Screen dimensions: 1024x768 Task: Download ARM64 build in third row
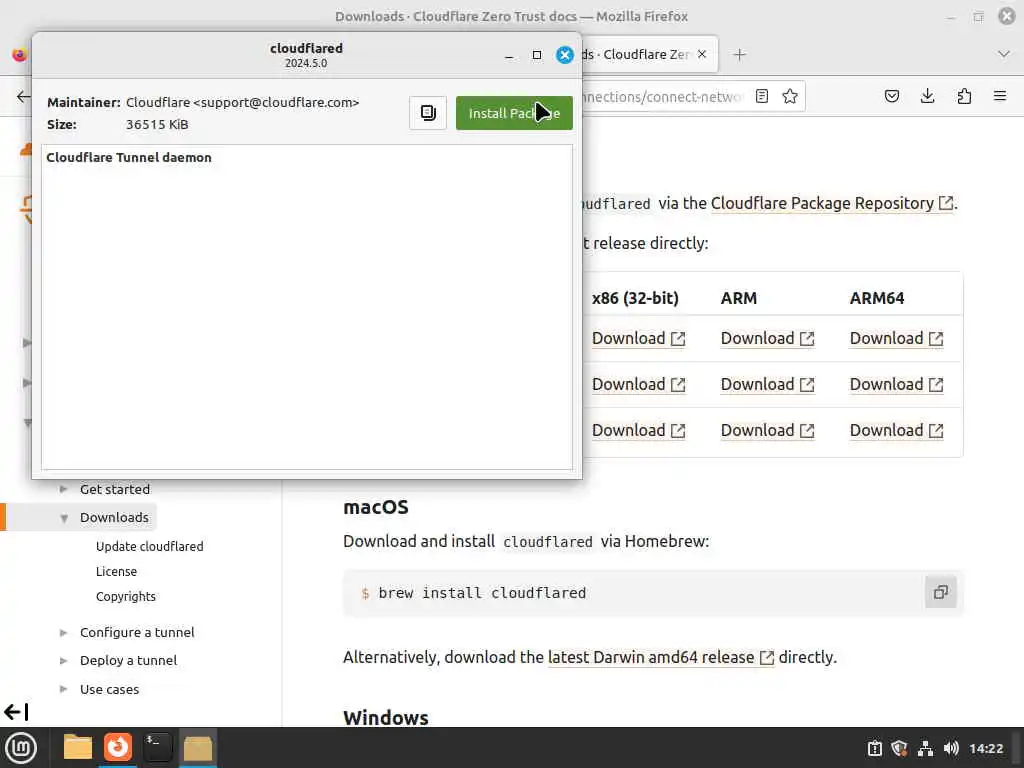coord(896,430)
